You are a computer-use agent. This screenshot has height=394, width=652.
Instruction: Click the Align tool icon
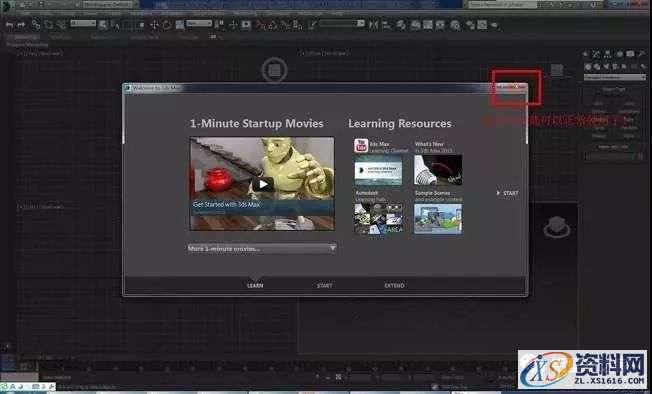click(x=386, y=25)
